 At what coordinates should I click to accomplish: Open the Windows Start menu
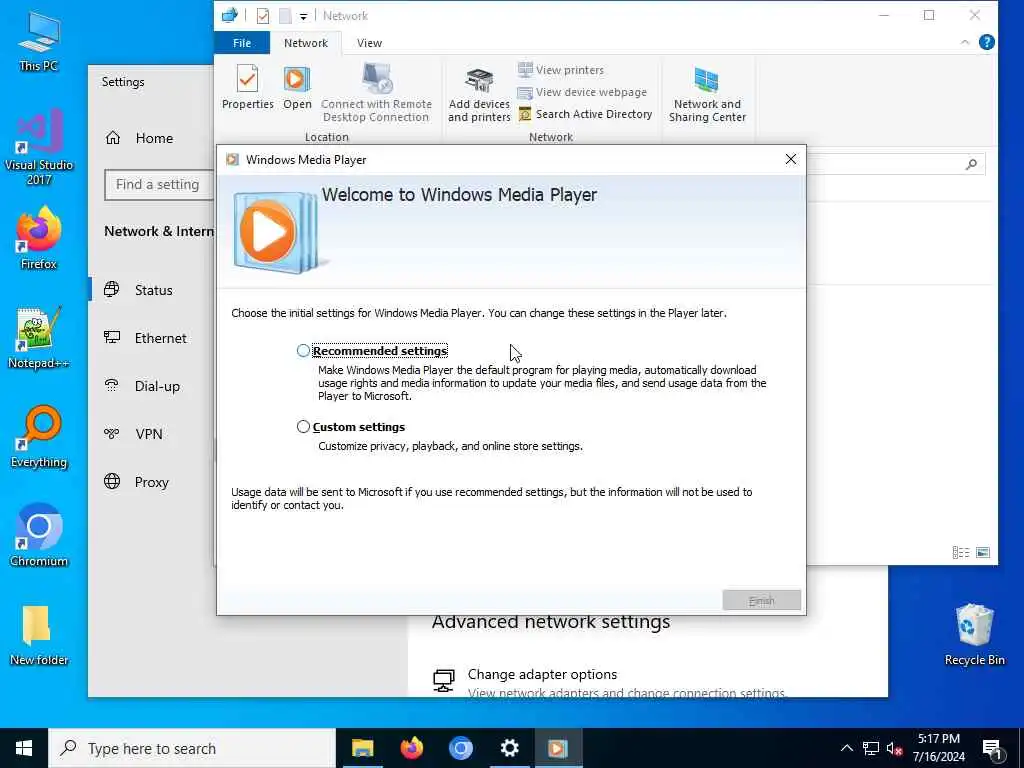click(24, 748)
